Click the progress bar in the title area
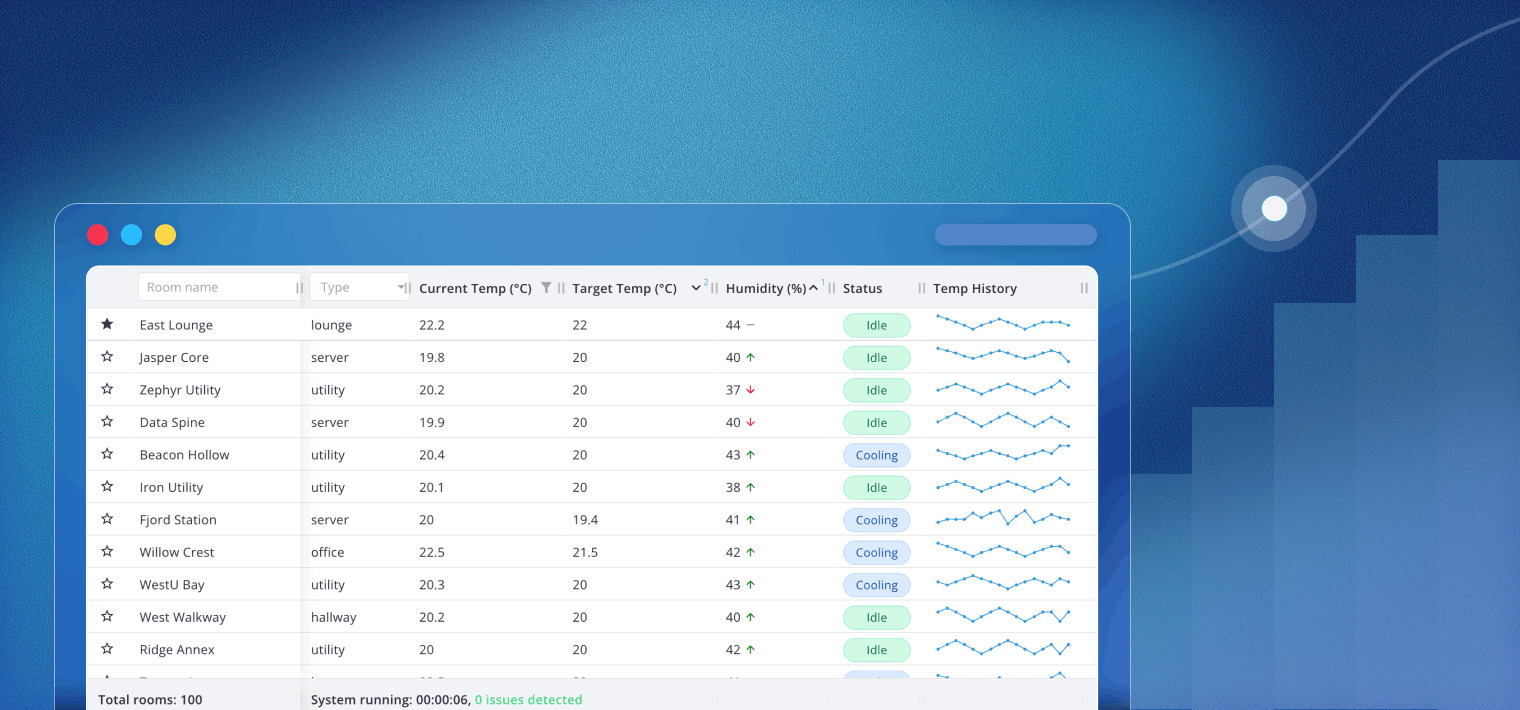Viewport: 1520px width, 710px height. click(1015, 234)
